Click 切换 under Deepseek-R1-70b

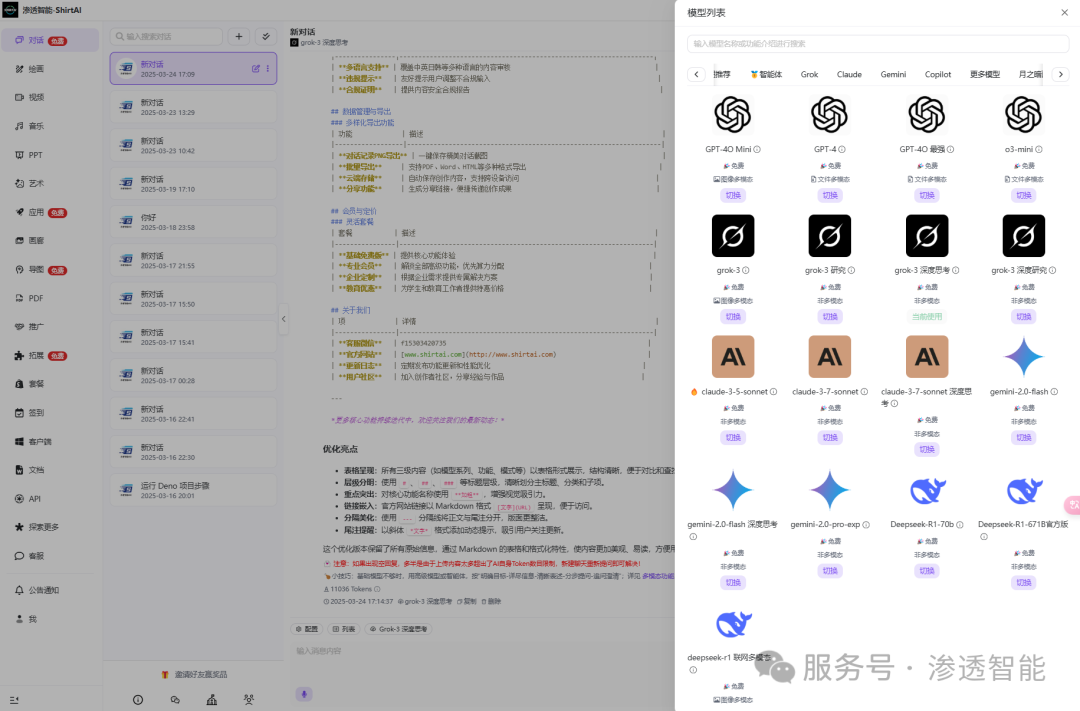click(x=927, y=571)
